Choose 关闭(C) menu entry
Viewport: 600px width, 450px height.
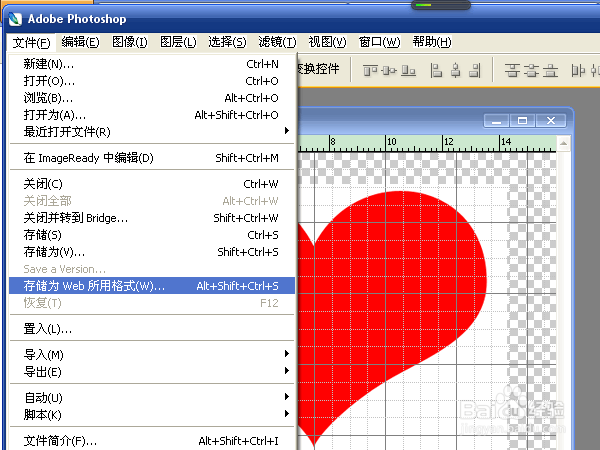(x=152, y=184)
